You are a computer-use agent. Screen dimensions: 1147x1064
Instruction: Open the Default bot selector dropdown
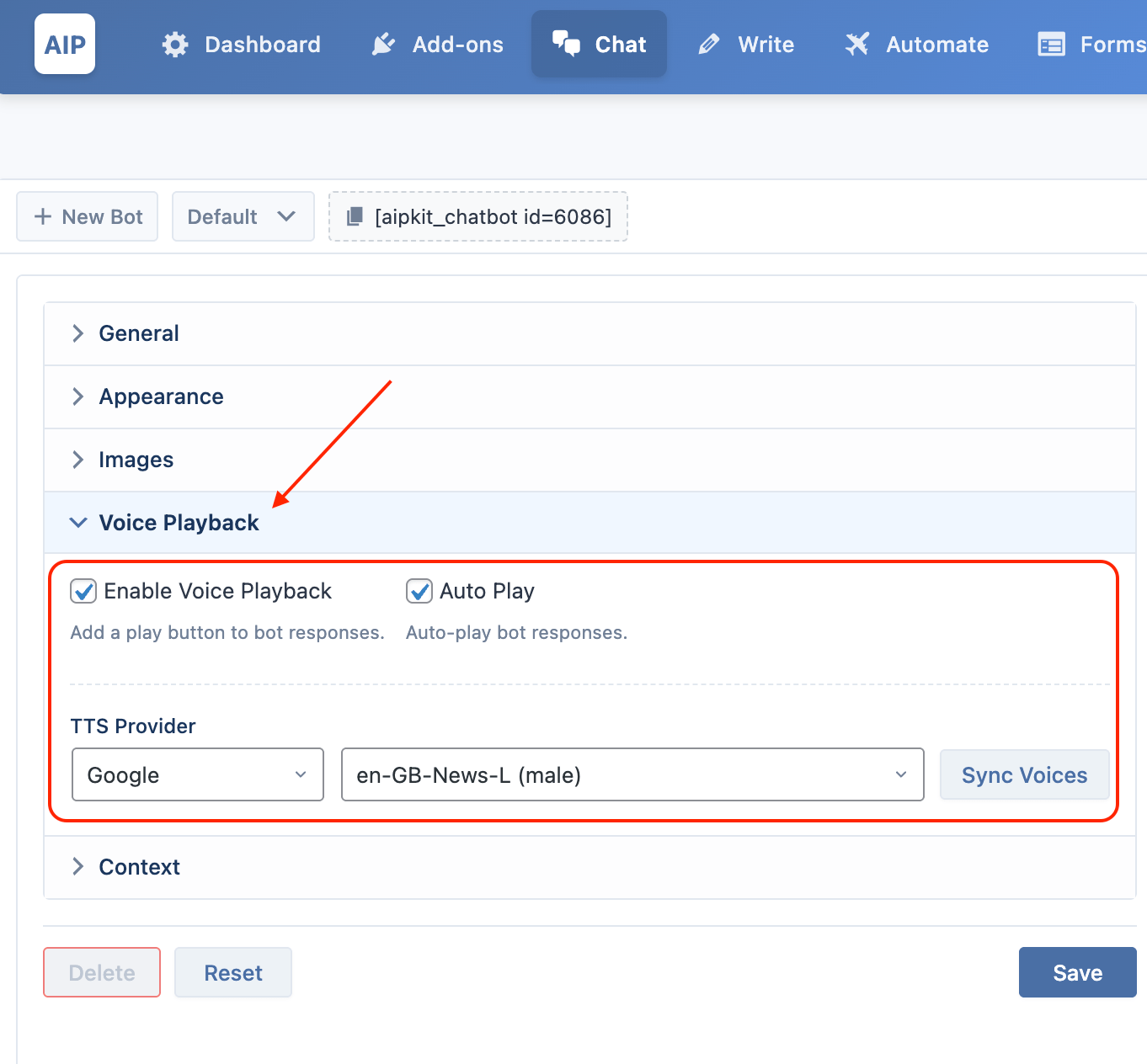(x=243, y=216)
